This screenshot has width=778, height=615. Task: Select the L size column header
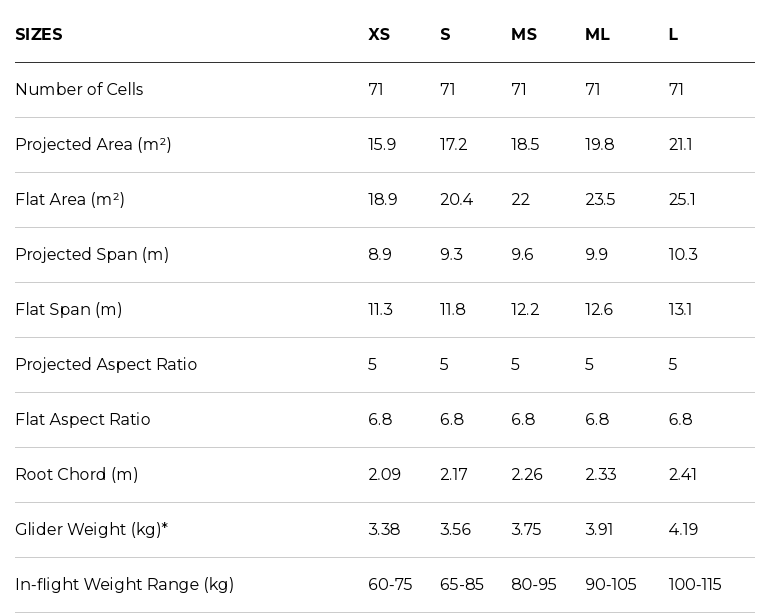[x=673, y=34]
